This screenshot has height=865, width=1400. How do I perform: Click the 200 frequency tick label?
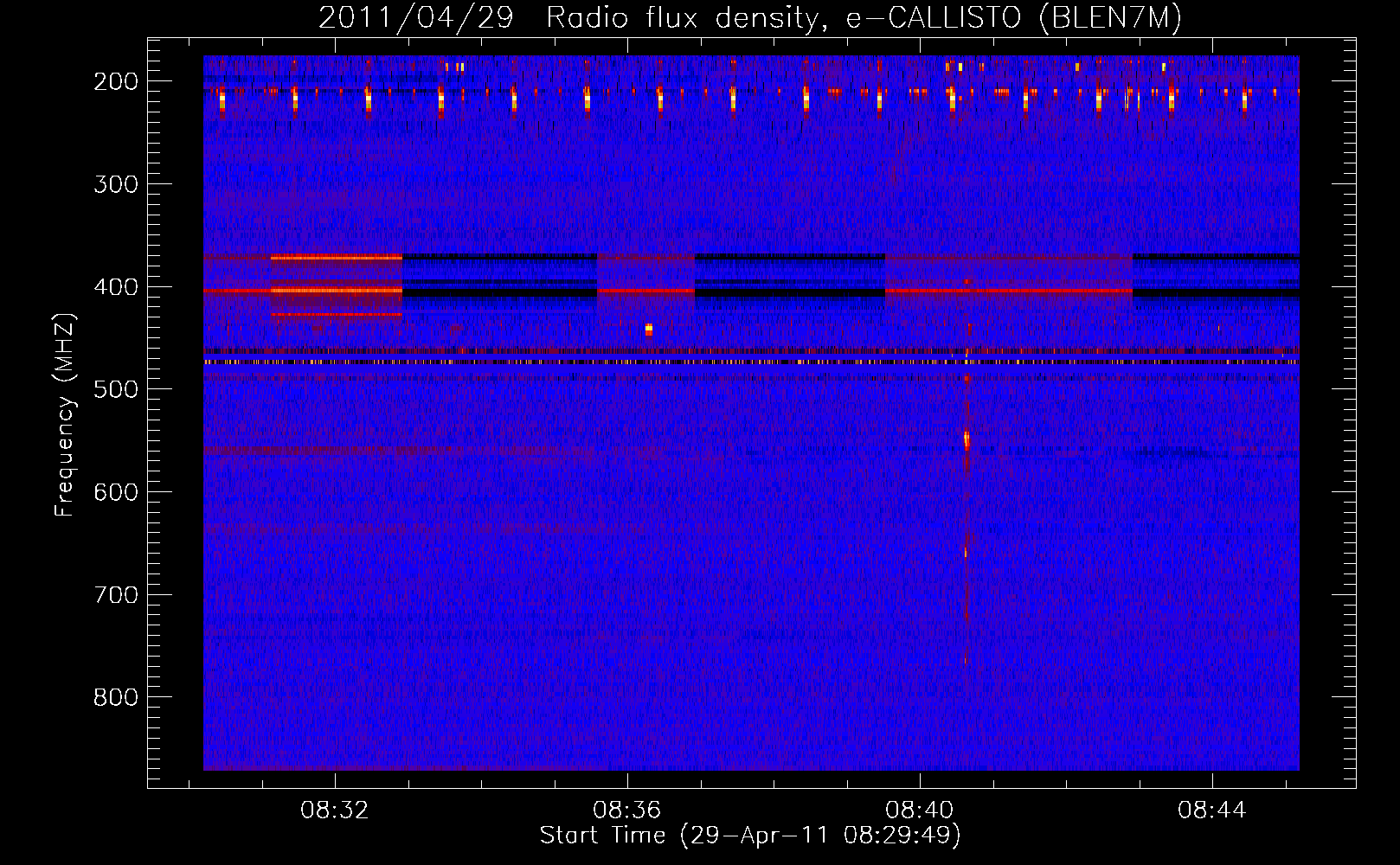click(x=115, y=81)
